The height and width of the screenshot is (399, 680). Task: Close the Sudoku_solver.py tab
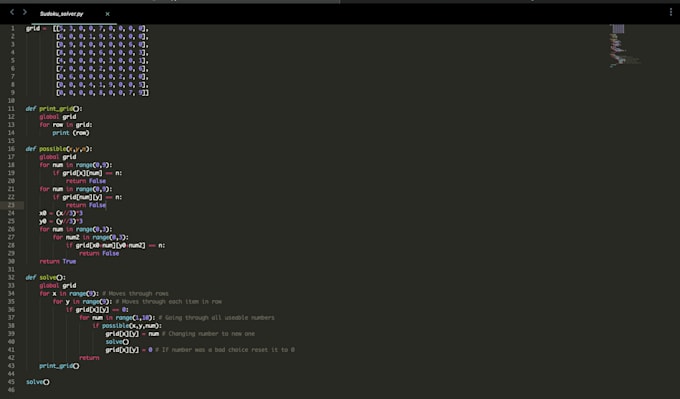108,14
